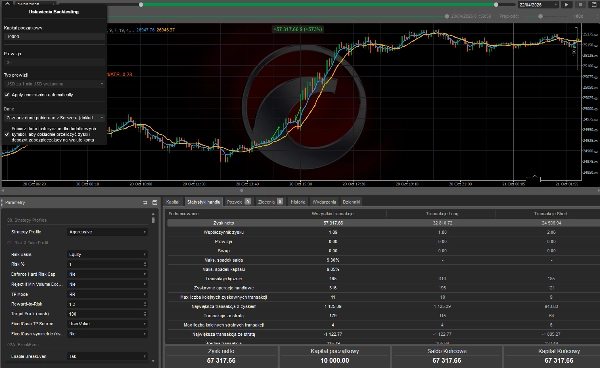Click the green profit label above the chart
This screenshot has width=600, height=368.
click(298, 29)
